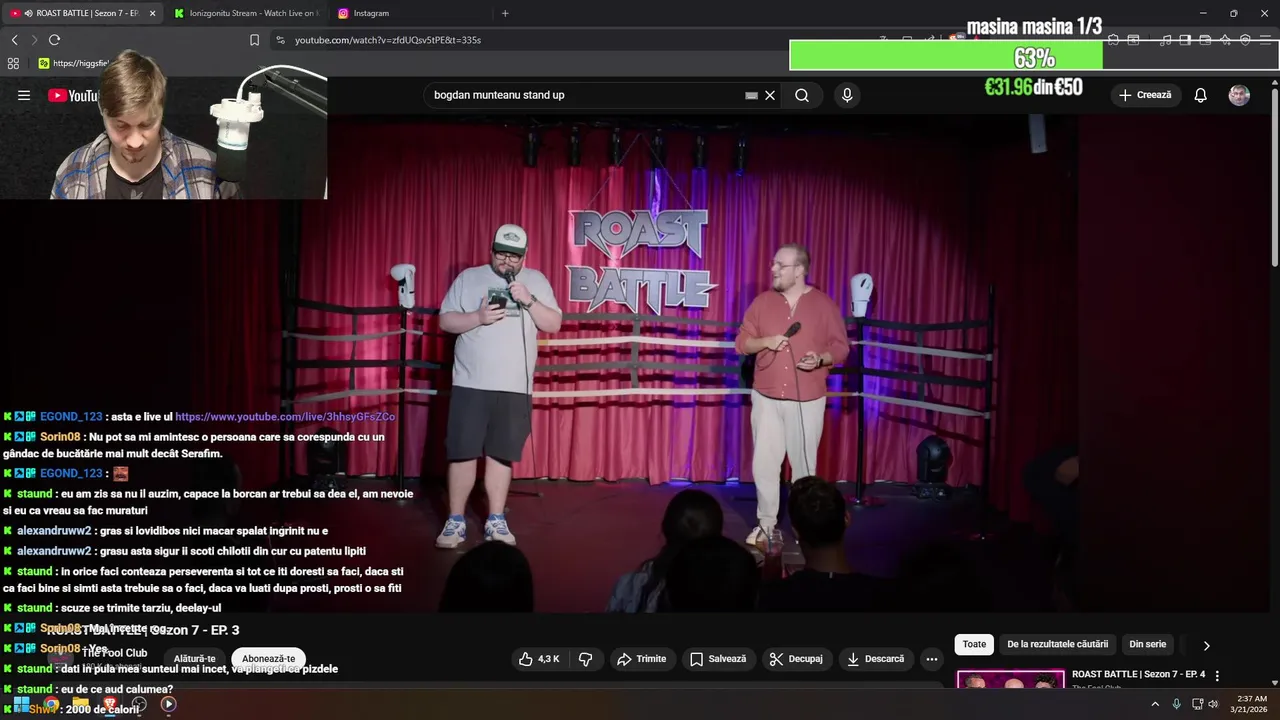Open the Windows Start button
The height and width of the screenshot is (720, 1280).
tap(21, 704)
